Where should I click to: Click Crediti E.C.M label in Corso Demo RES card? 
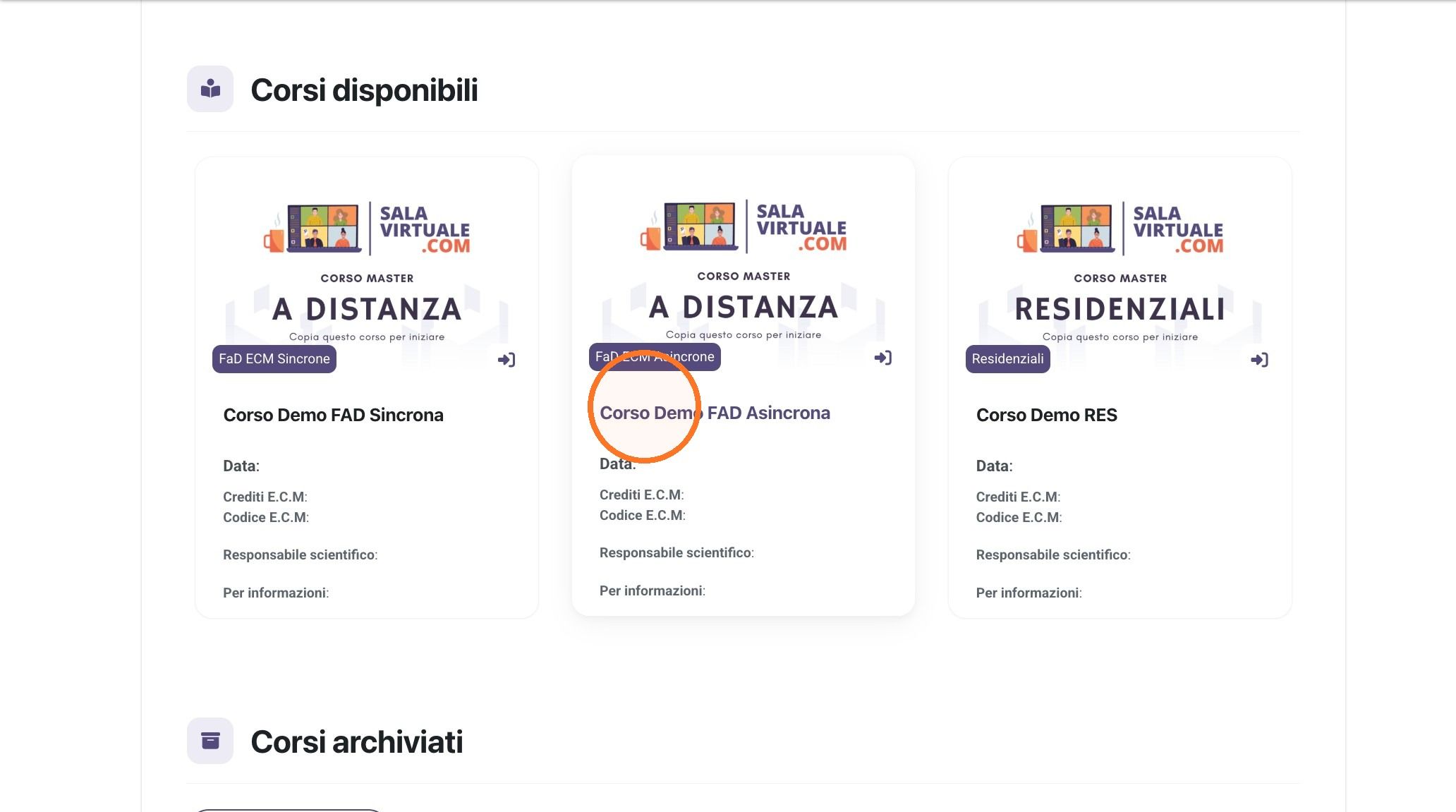1019,497
